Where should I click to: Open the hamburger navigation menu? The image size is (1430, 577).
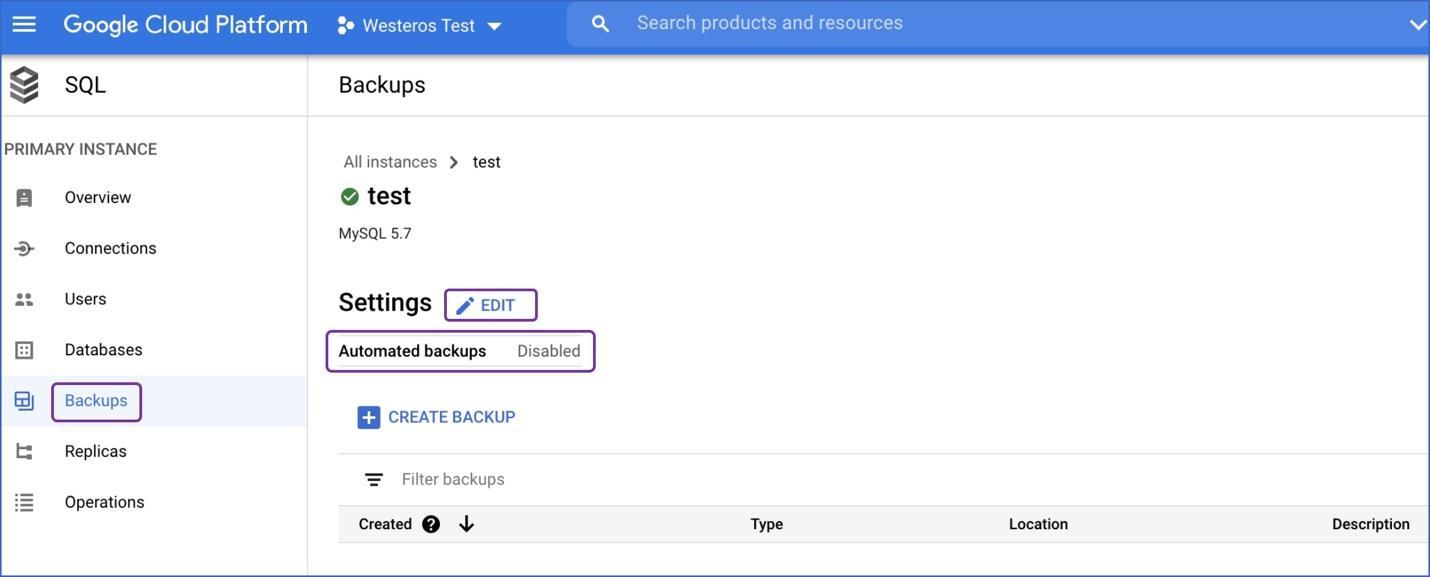pyautogui.click(x=24, y=24)
